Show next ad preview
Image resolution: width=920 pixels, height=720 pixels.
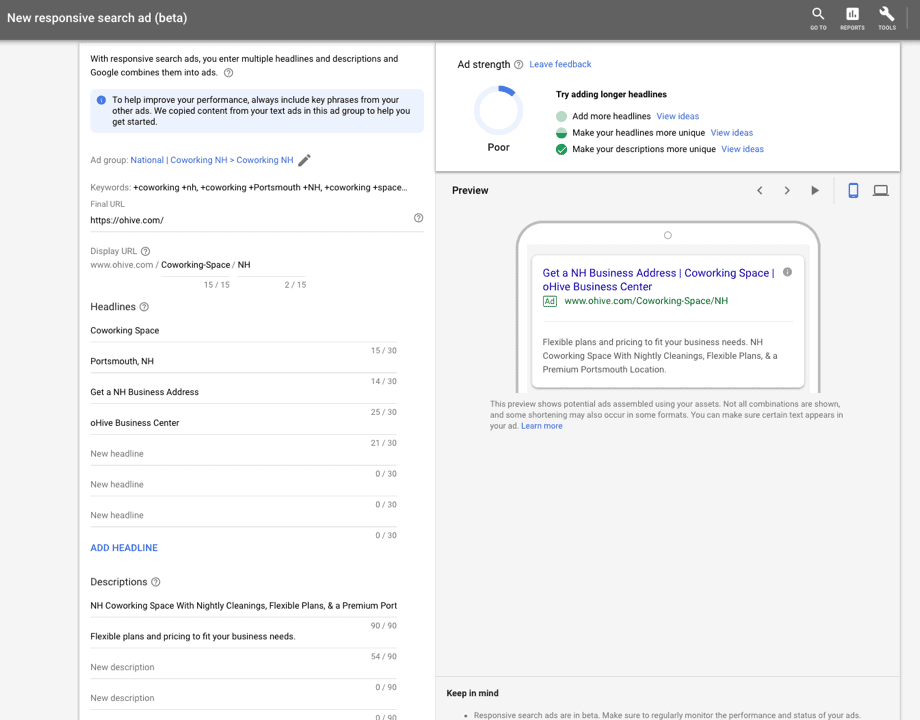[x=787, y=190]
